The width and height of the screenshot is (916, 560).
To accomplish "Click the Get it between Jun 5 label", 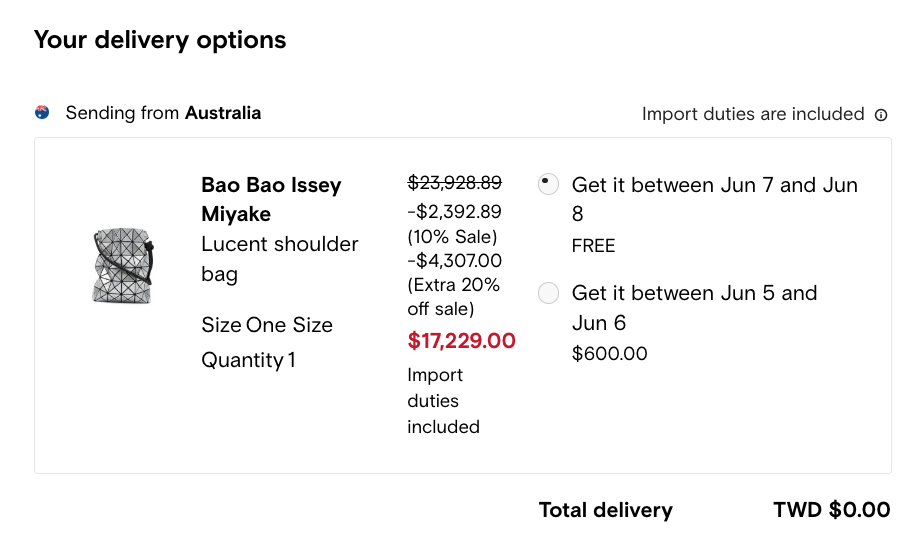I will pos(694,308).
